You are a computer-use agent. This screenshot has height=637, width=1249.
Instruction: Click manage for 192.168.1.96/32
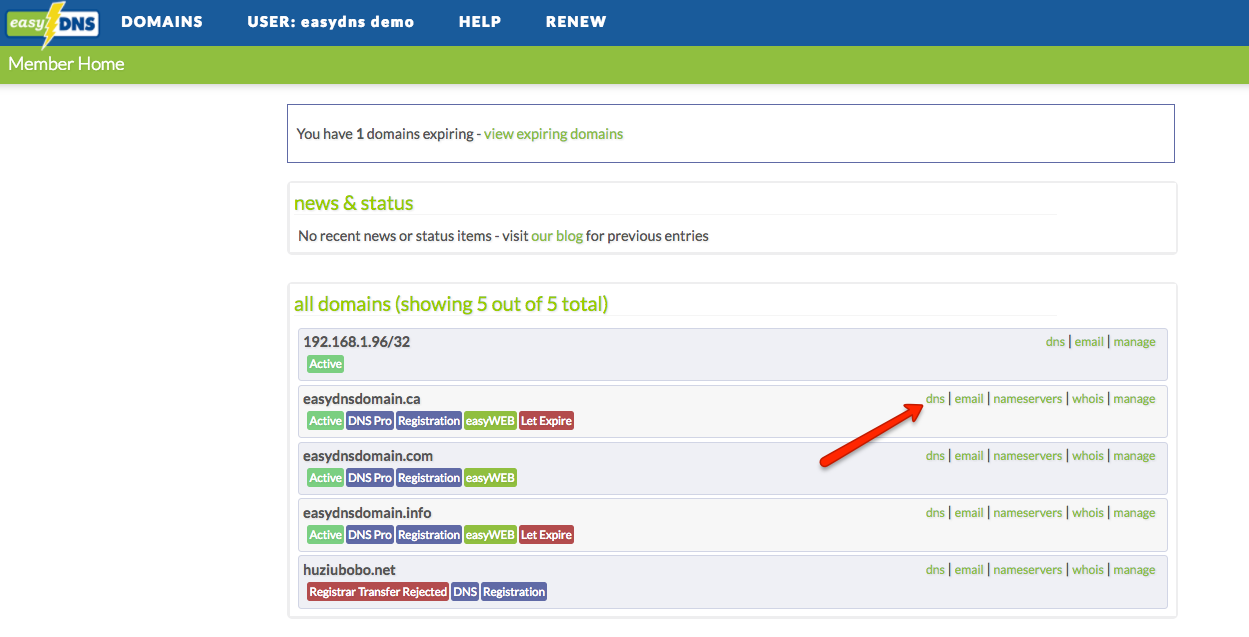(1134, 342)
